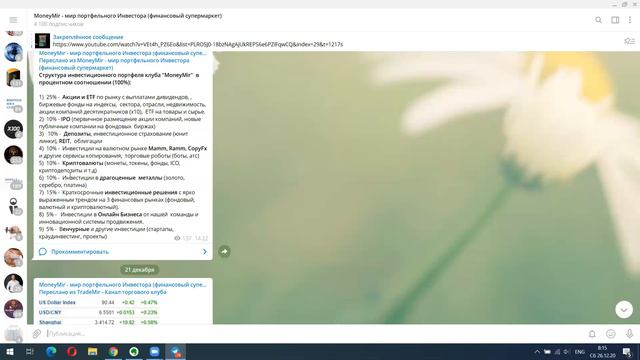Screen dimensions: 640x360
Task: Switch to Zoom on taskbar
Action: coord(155,351)
